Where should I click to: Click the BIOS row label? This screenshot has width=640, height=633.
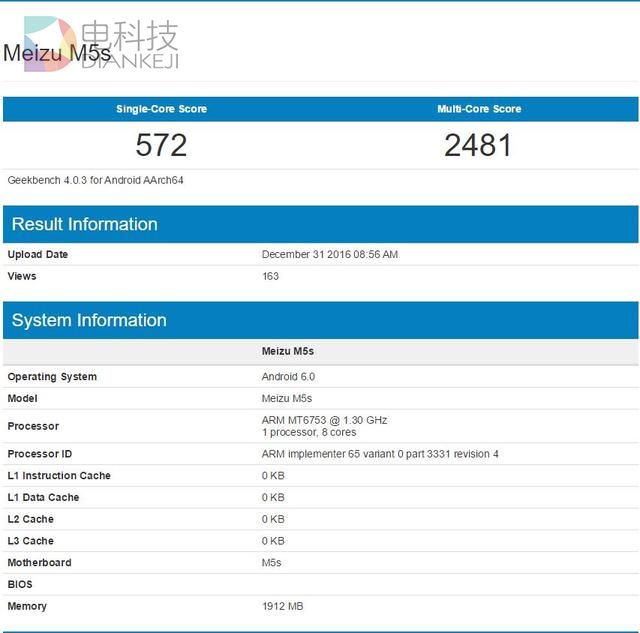(x=20, y=584)
